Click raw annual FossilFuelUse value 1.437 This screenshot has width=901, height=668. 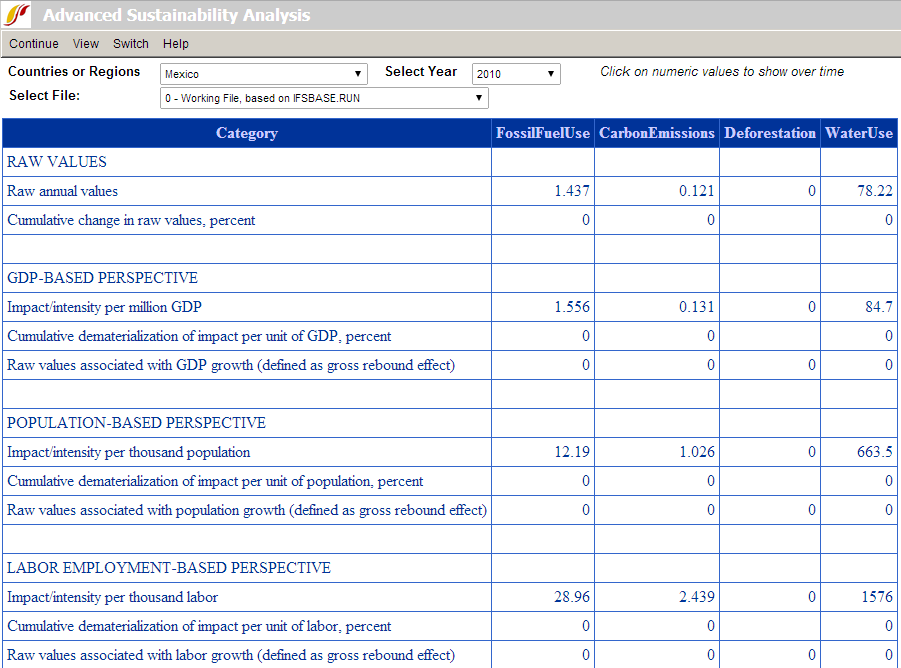point(572,191)
